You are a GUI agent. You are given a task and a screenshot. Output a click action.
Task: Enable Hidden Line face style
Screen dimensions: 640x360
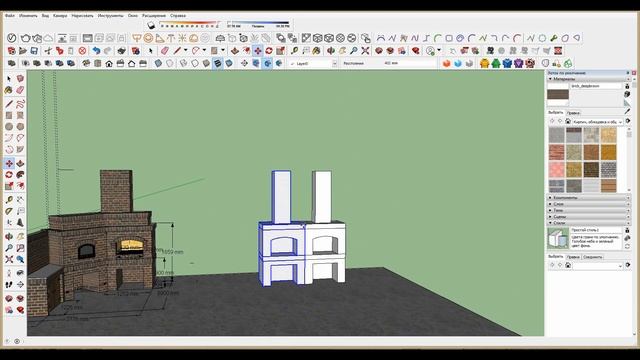coord(195,63)
